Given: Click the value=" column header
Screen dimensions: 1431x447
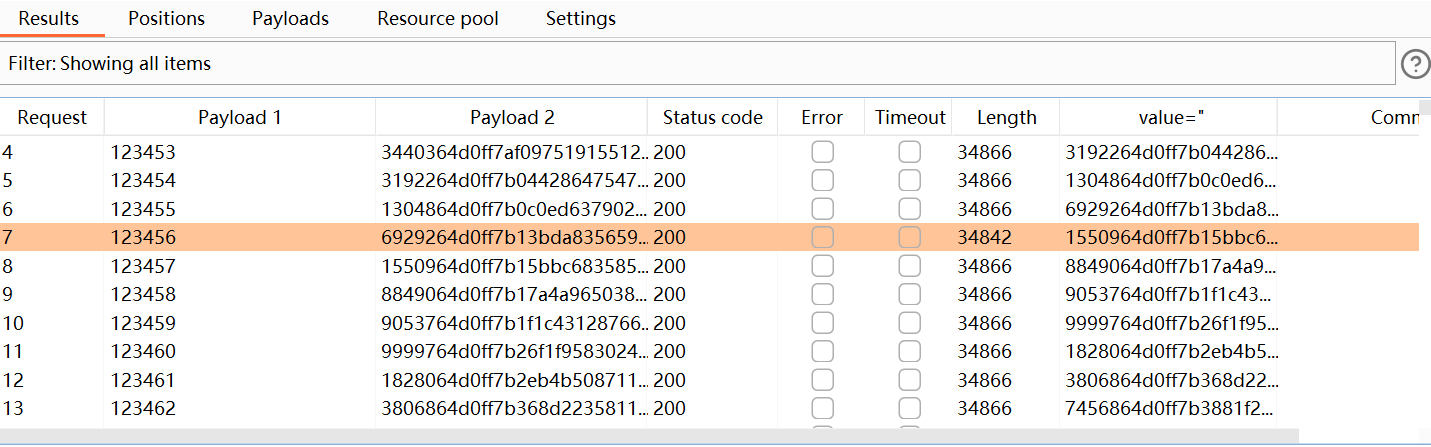Looking at the screenshot, I should pyautogui.click(x=1170, y=117).
